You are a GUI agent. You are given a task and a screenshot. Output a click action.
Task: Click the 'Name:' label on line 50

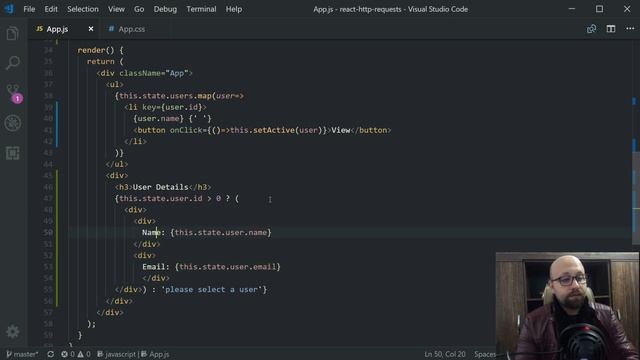pyautogui.click(x=153, y=232)
